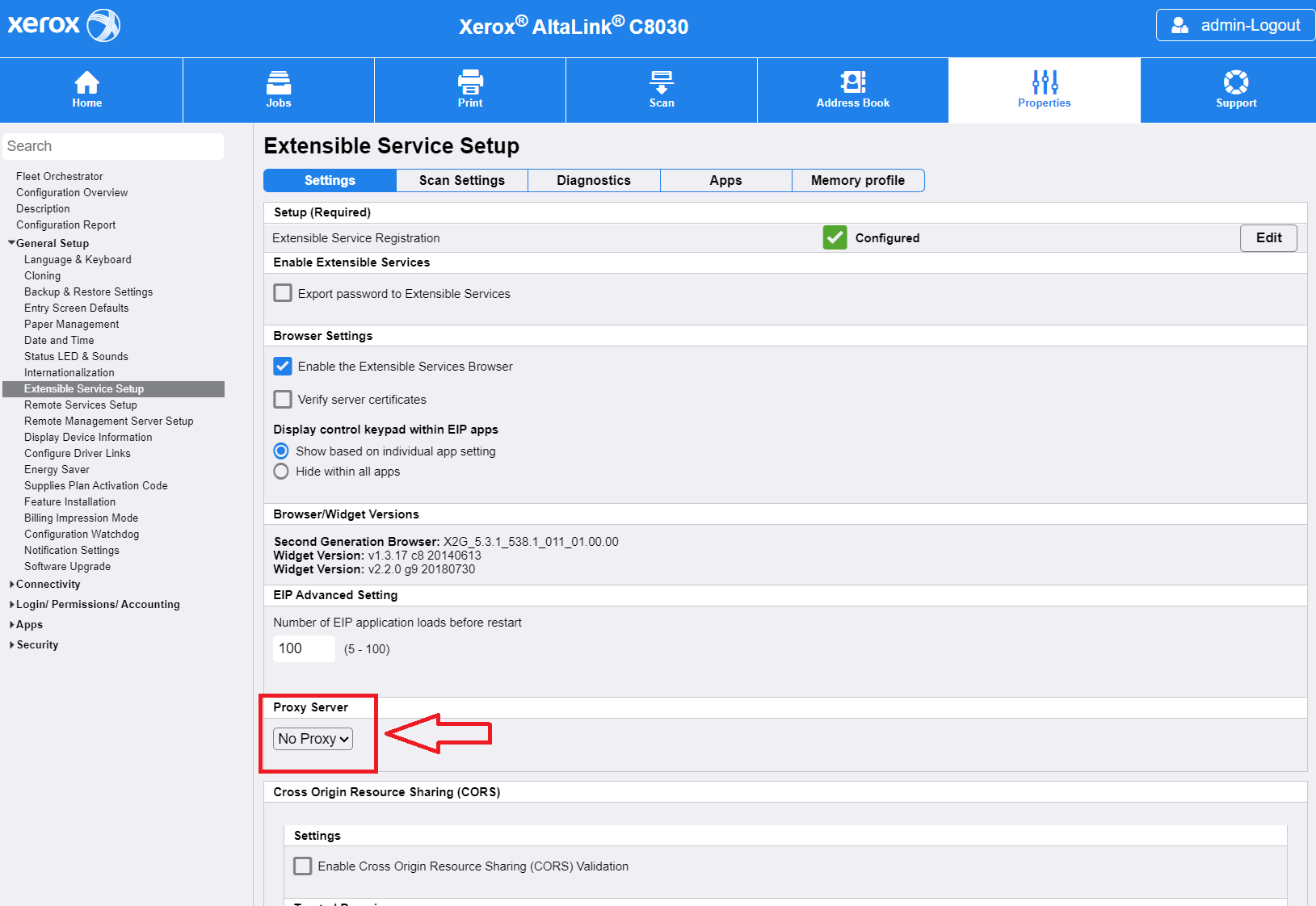Open the Jobs icon
The height and width of the screenshot is (906, 1316).
coord(279,82)
